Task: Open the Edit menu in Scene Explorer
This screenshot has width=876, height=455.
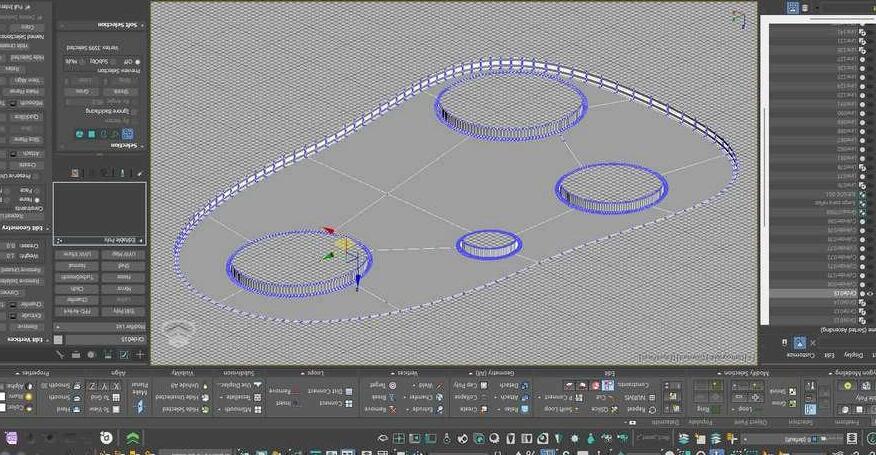Action: [x=829, y=355]
